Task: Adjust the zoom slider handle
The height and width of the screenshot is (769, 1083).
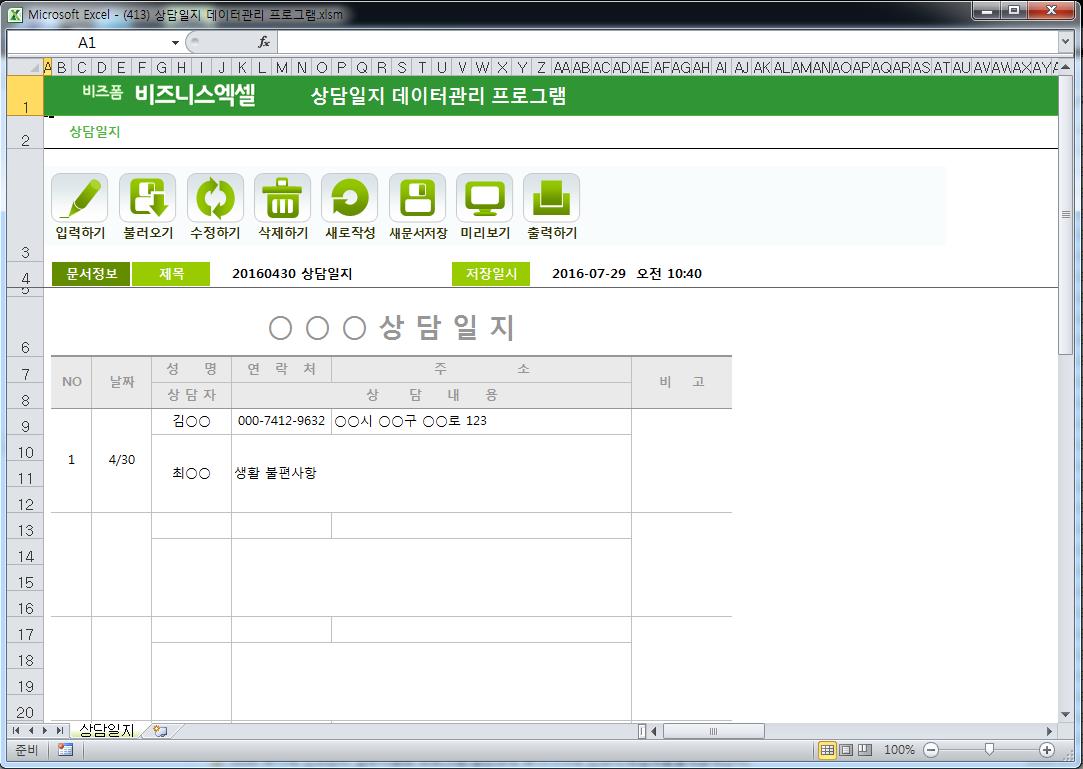Action: (989, 750)
